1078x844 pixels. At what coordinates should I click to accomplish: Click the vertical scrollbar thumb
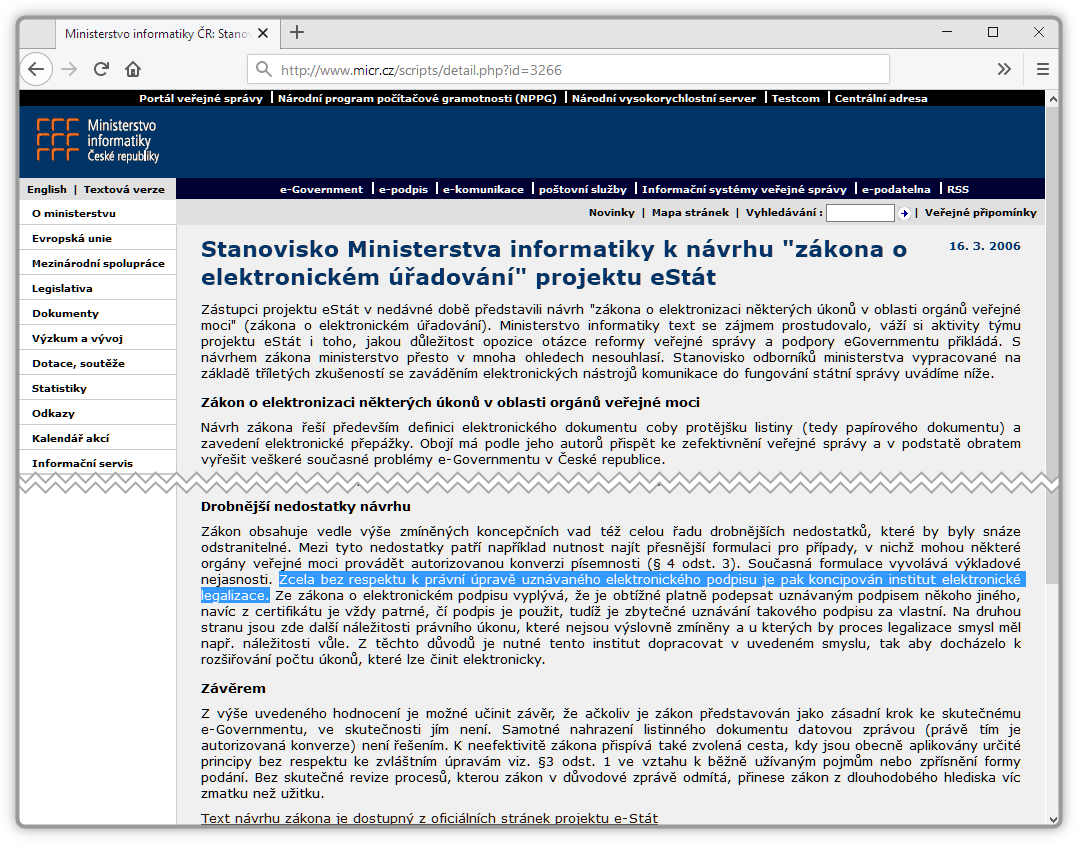coord(1052,344)
